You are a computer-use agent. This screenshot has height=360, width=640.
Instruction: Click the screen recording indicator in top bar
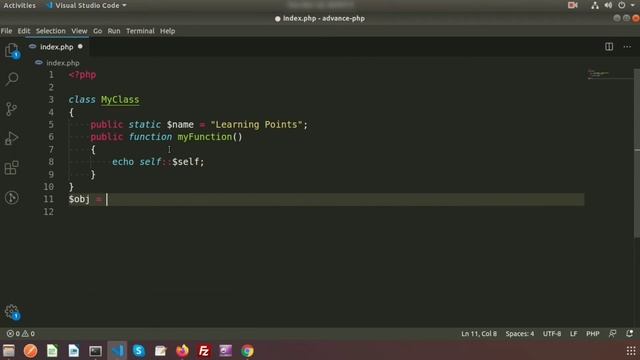pyautogui.click(x=573, y=5)
